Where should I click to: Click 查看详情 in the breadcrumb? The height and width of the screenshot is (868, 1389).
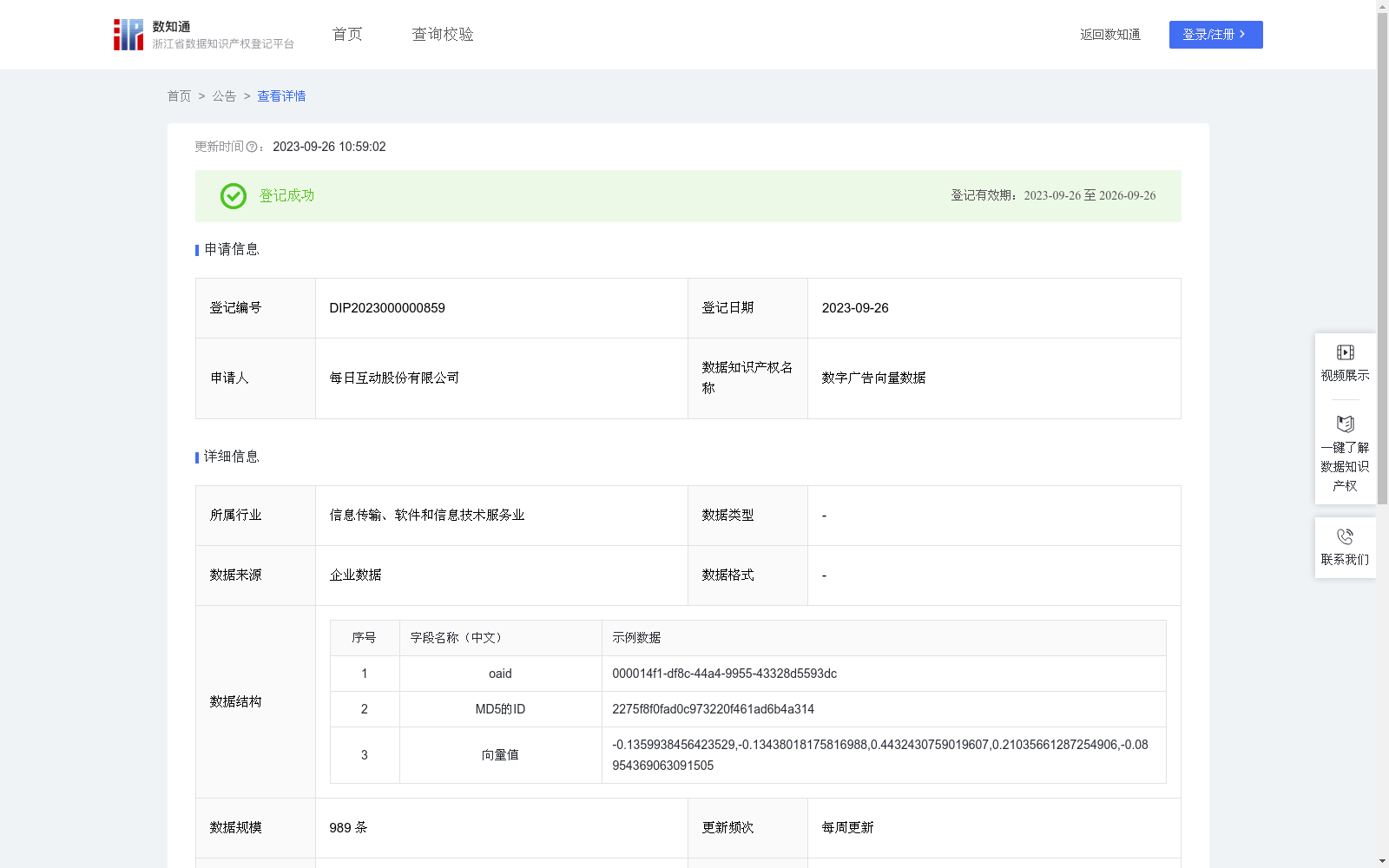(x=281, y=96)
